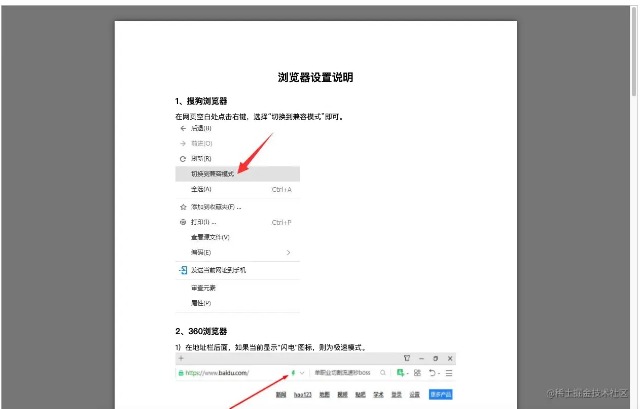Click the hamburger menu icon in browser toolbar
The width and height of the screenshot is (640, 409).
point(449,373)
